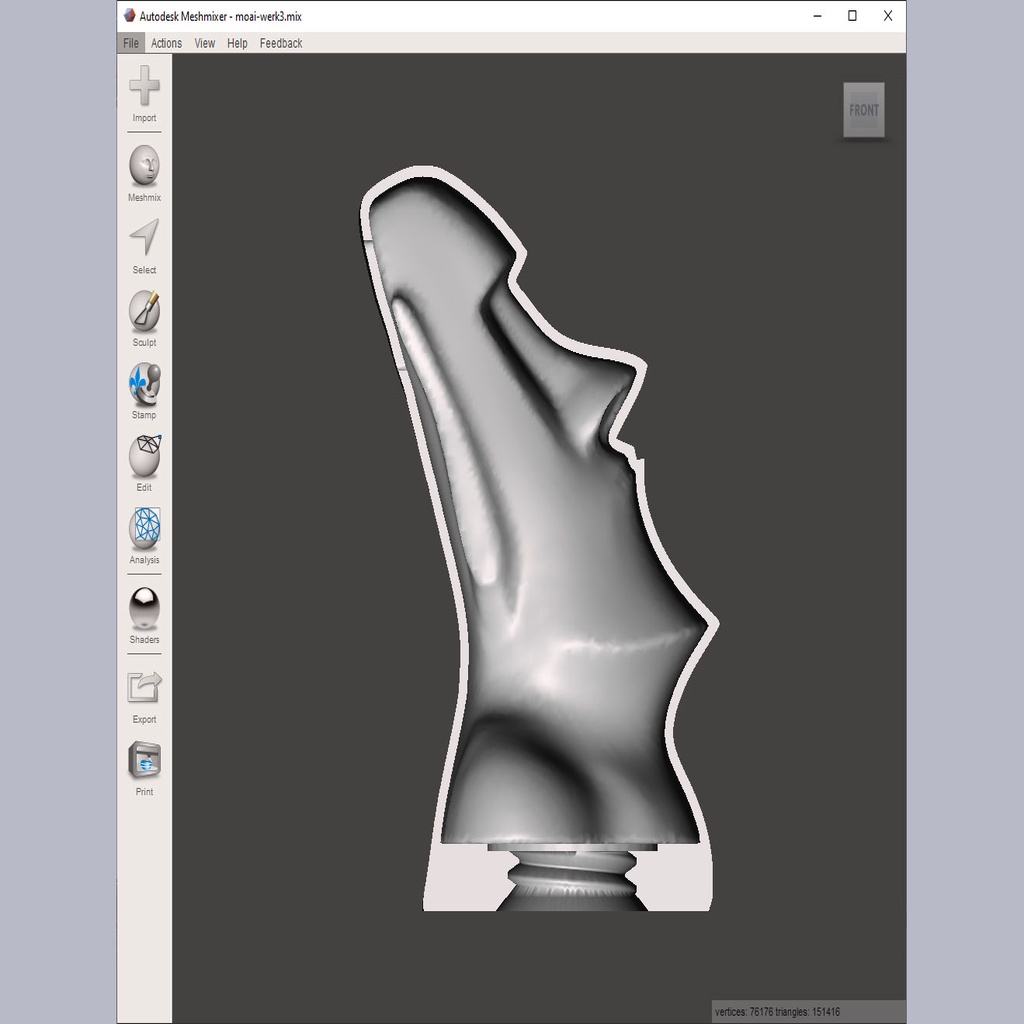The image size is (1024, 1024).
Task: Open the File menu
Action: point(131,43)
